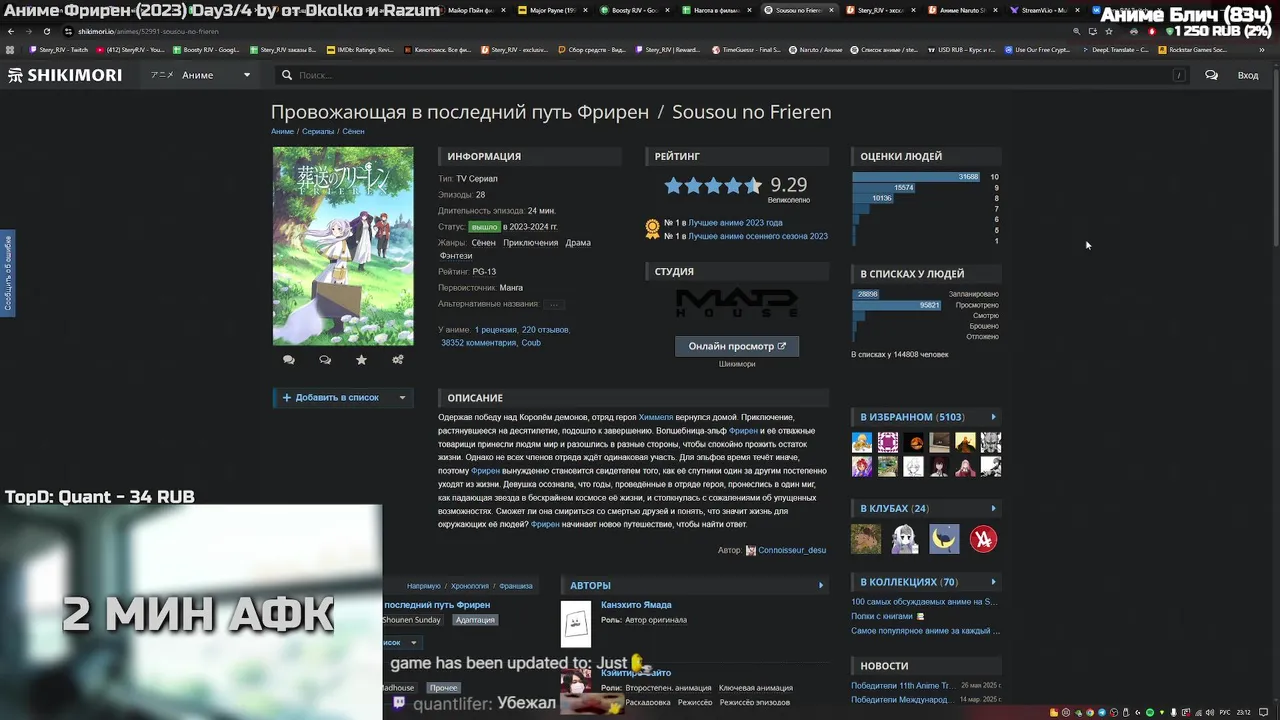Screen dimensions: 1280x720
Task: Click the Онлайн просмотр button
Action: click(x=737, y=346)
